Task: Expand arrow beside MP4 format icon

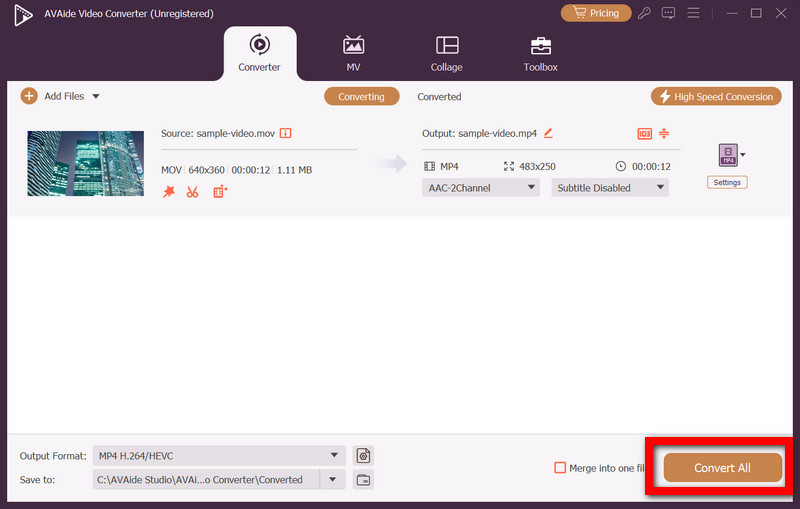Action: 743,155
